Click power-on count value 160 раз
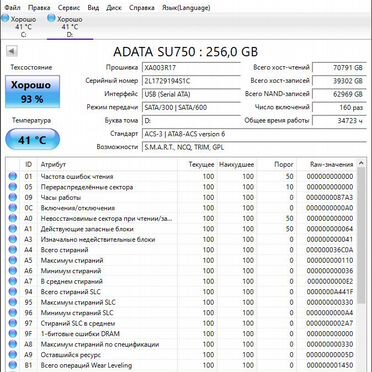 tap(339, 107)
